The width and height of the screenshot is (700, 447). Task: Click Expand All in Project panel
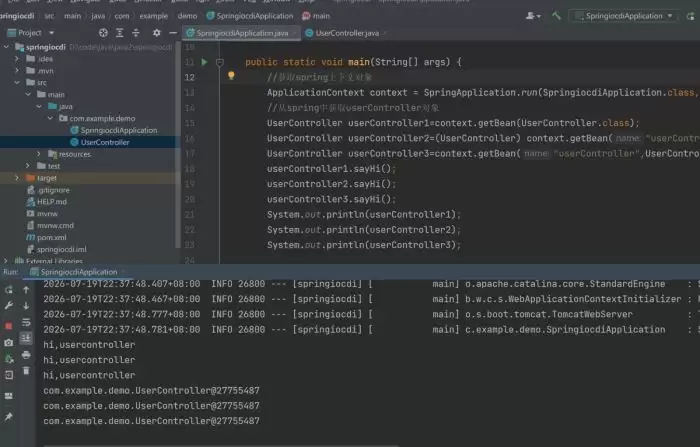tap(120, 33)
